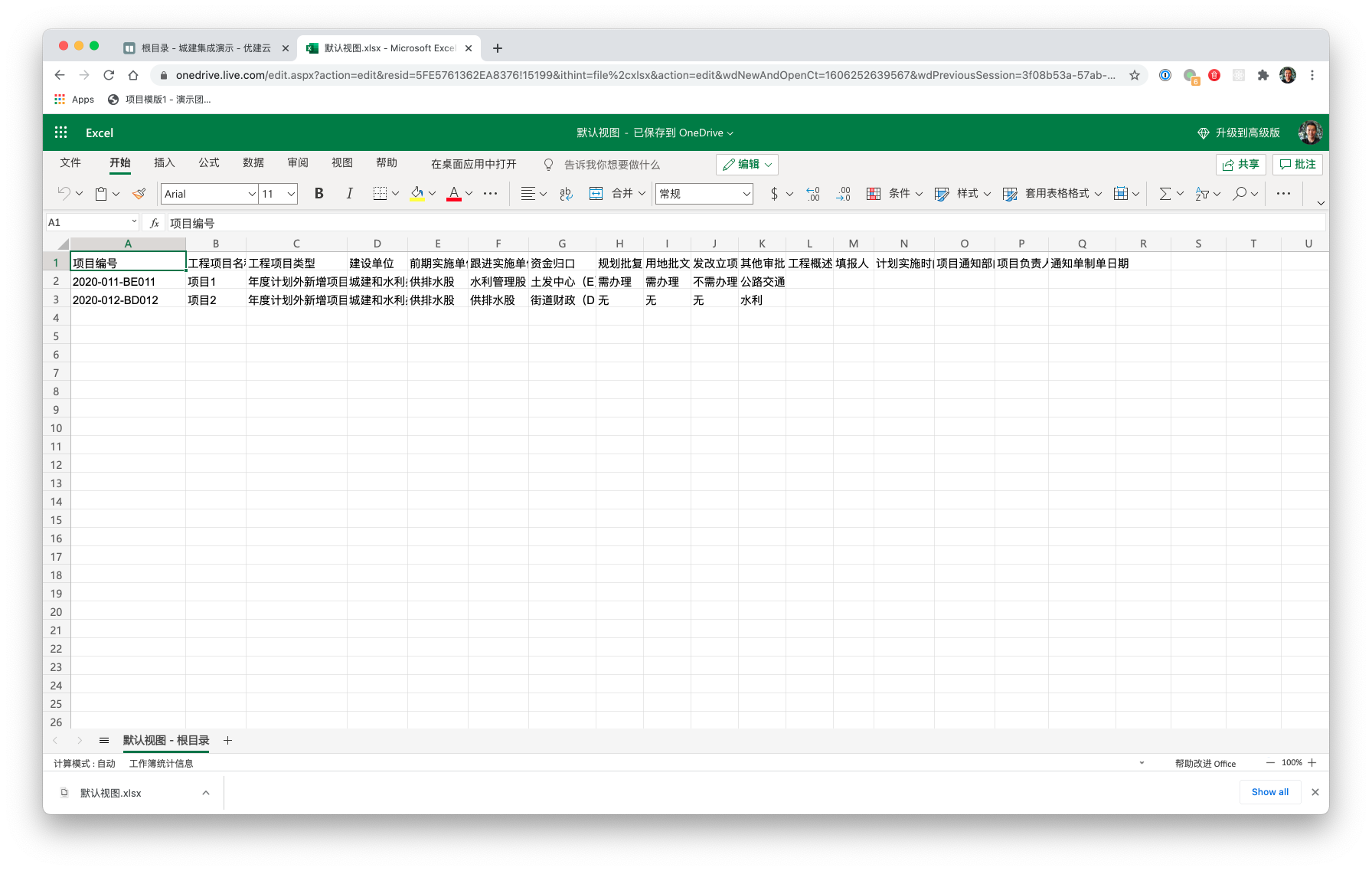The height and width of the screenshot is (871, 1372).
Task: Open the 插入 ribbon tab
Action: [x=164, y=162]
